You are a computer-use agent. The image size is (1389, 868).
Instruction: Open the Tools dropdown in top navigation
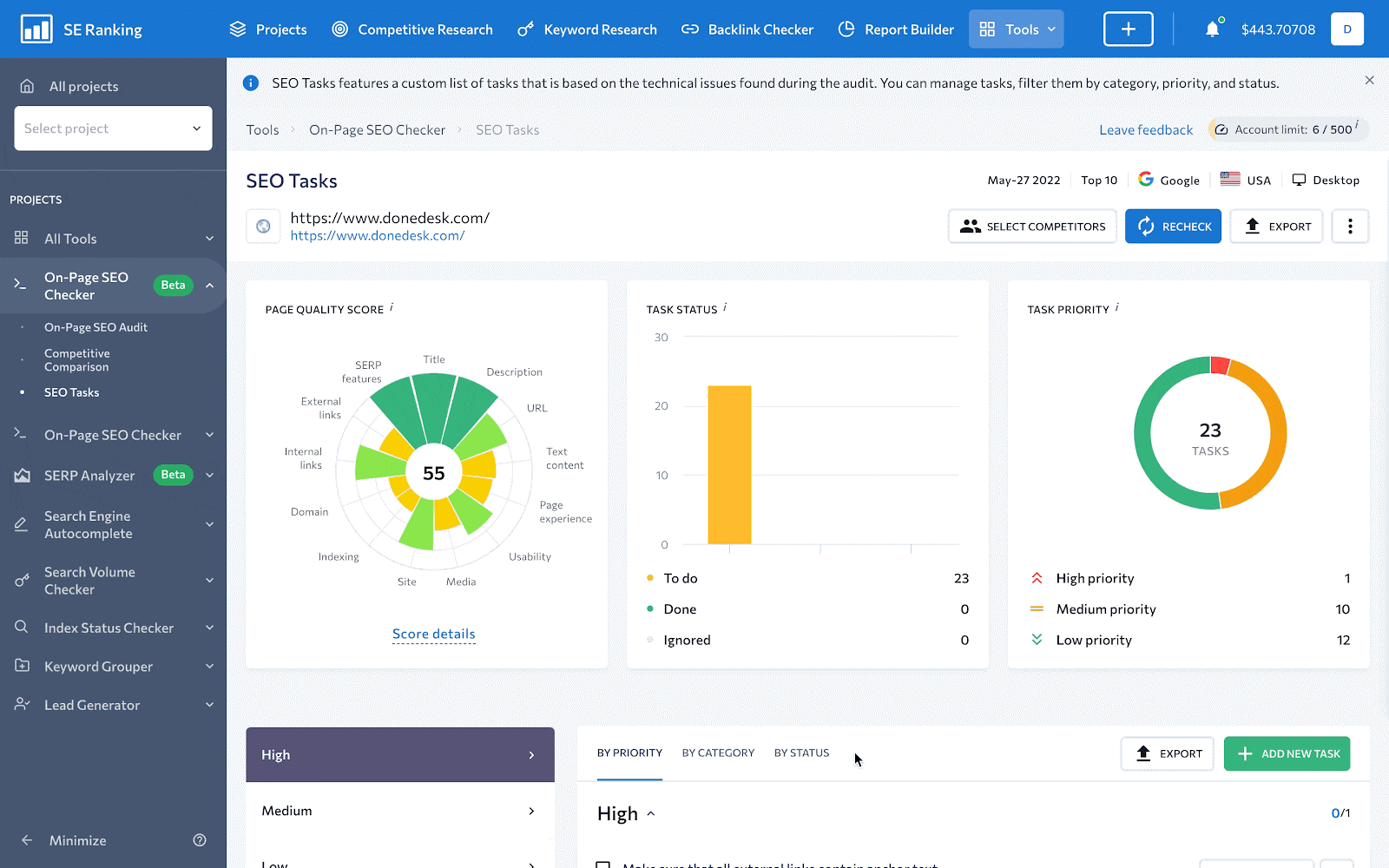(1016, 30)
